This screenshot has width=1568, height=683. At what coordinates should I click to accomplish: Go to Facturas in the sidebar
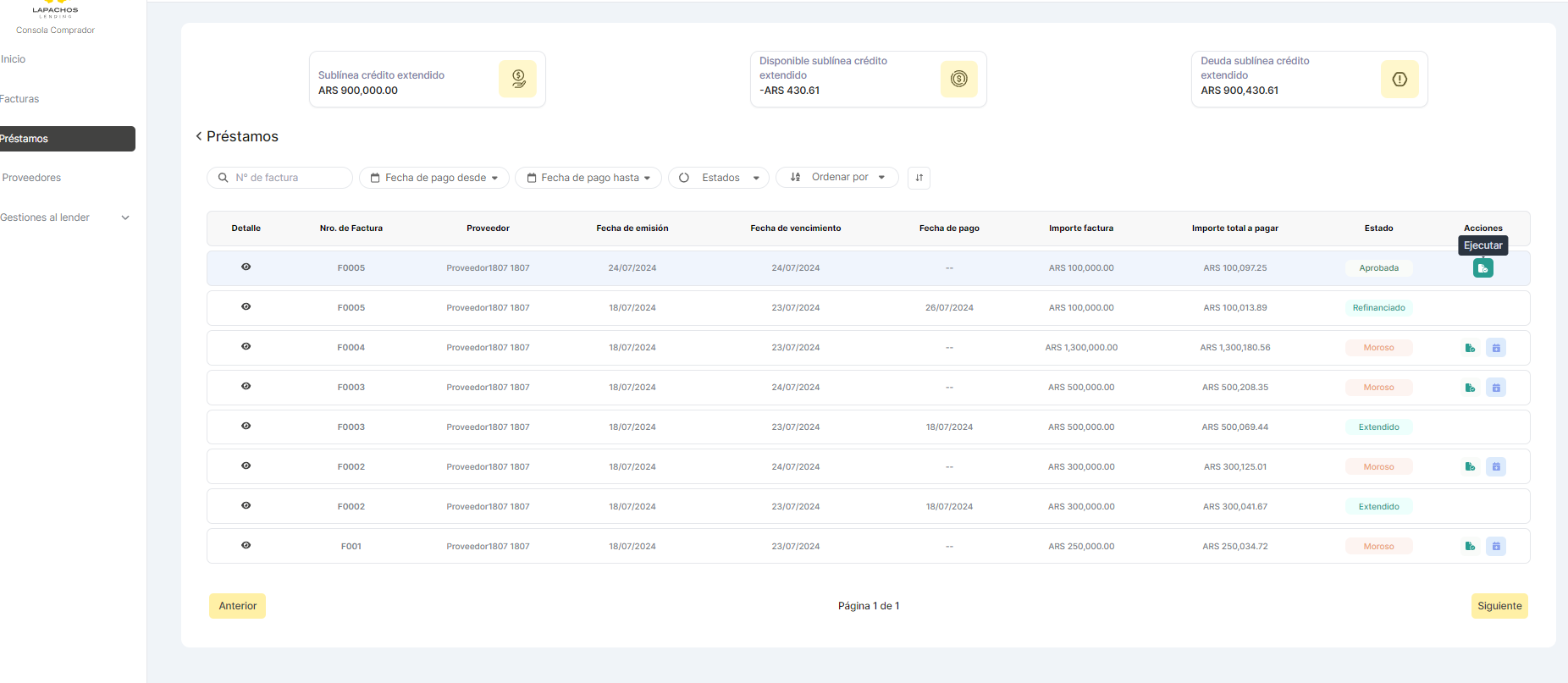point(20,99)
